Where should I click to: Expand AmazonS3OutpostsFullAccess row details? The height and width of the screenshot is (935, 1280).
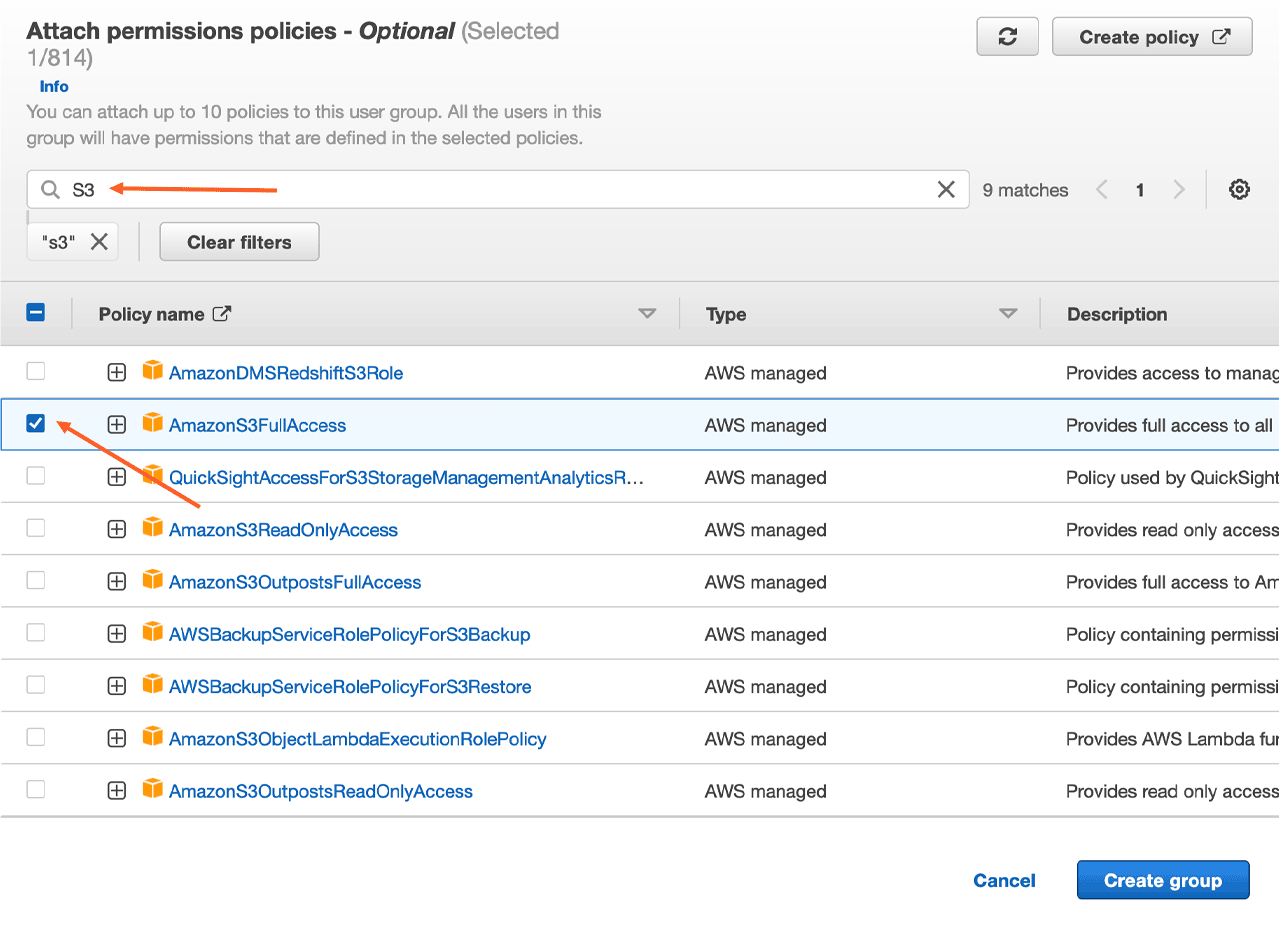117,582
